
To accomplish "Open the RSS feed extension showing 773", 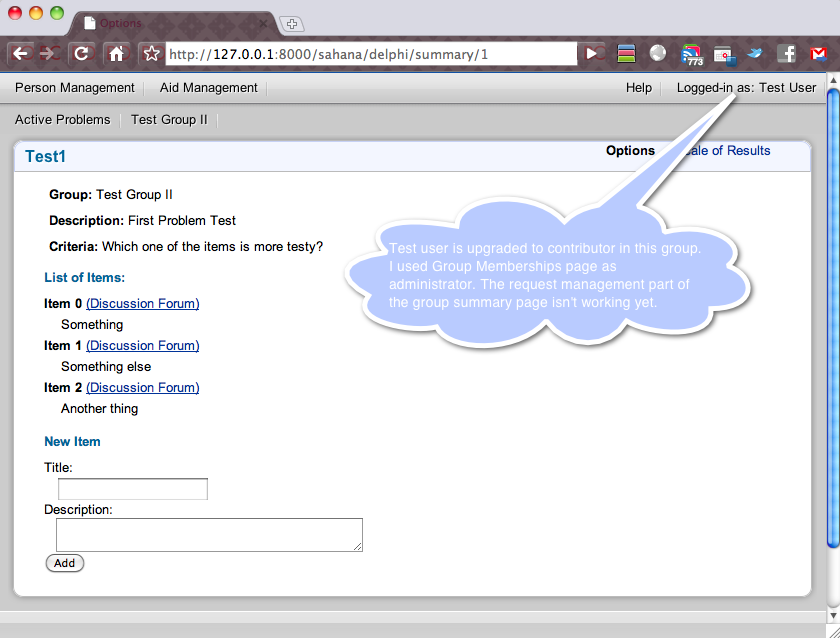I will coord(692,54).
